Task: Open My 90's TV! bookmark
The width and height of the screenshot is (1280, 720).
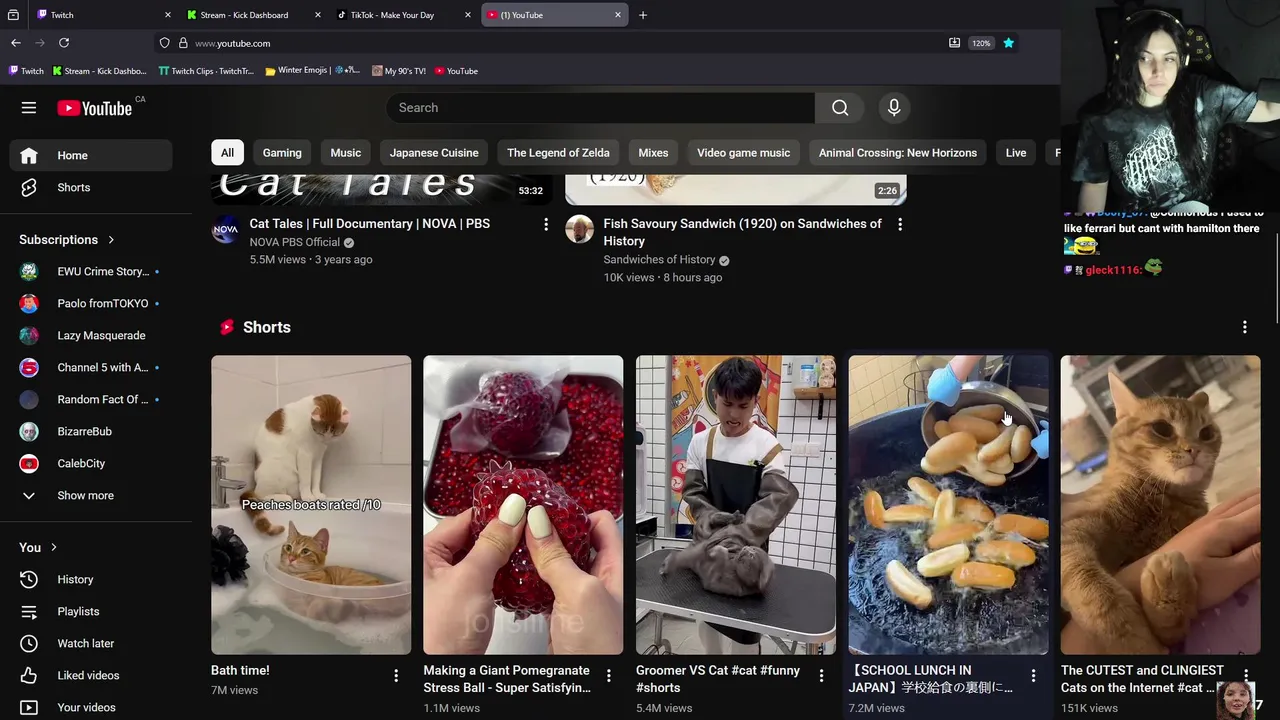Action: [x=399, y=71]
